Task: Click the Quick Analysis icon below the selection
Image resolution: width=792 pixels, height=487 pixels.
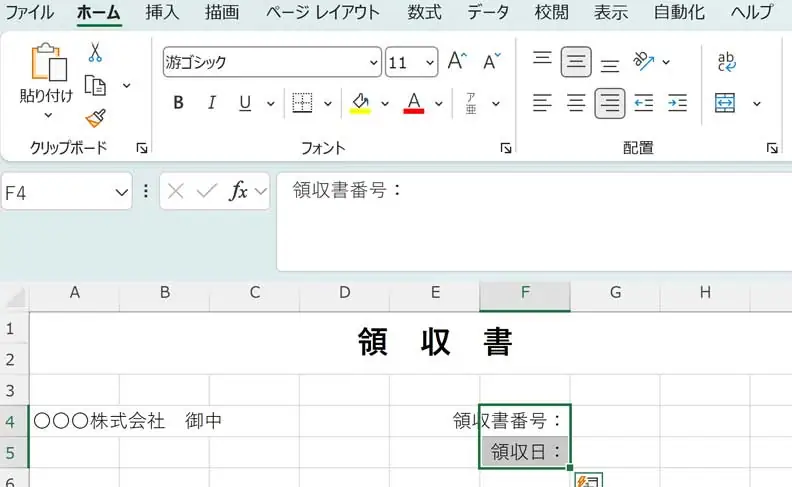Action: coord(588,480)
